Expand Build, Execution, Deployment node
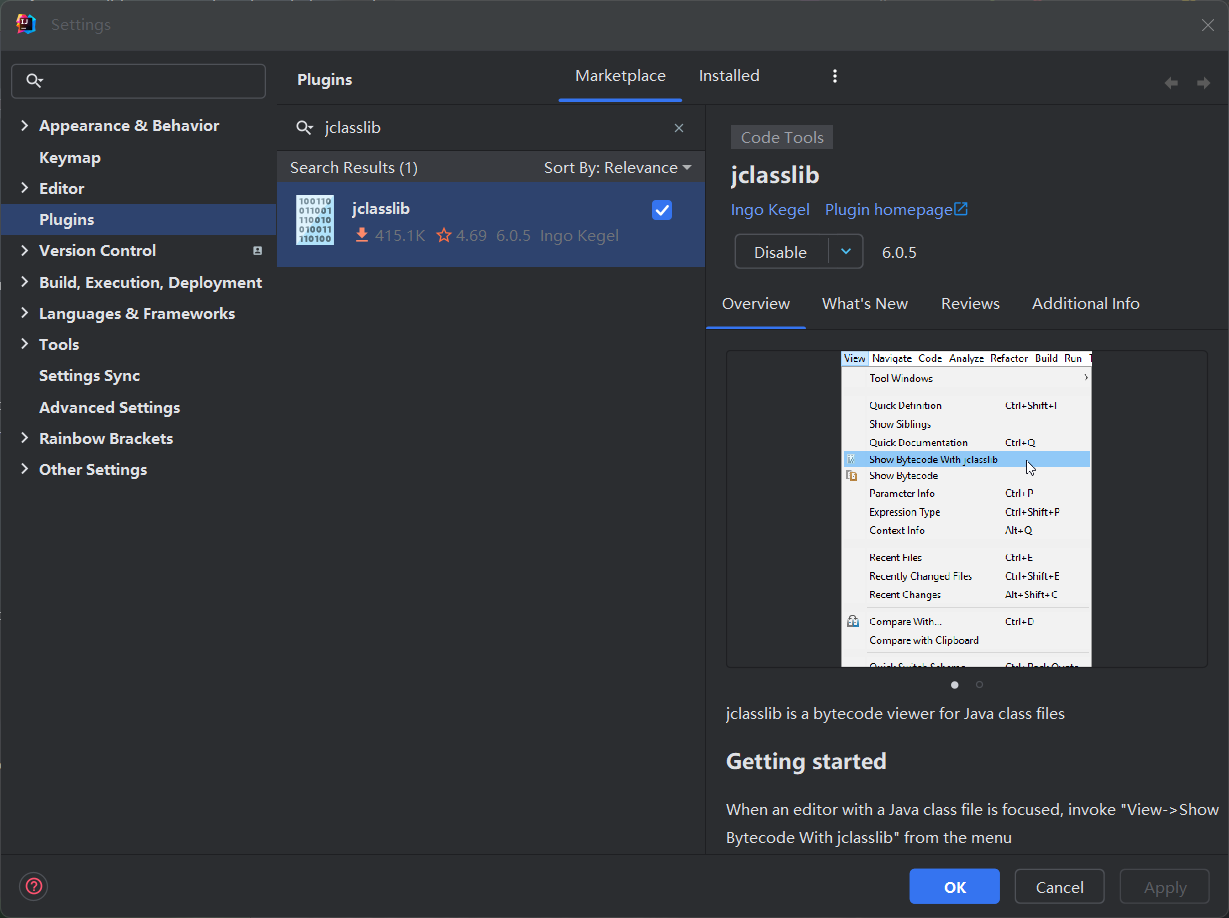1229x918 pixels. click(24, 282)
